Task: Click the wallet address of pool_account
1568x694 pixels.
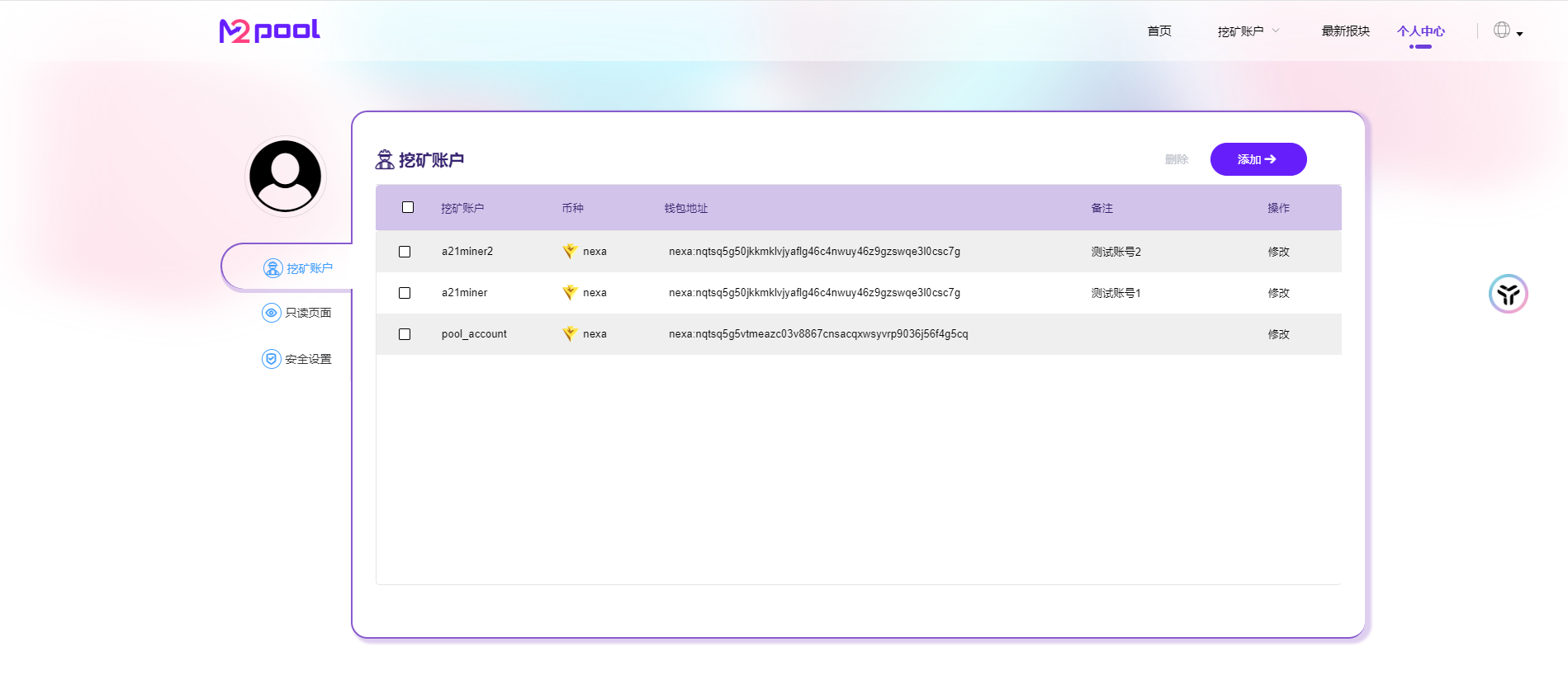Action: click(817, 334)
